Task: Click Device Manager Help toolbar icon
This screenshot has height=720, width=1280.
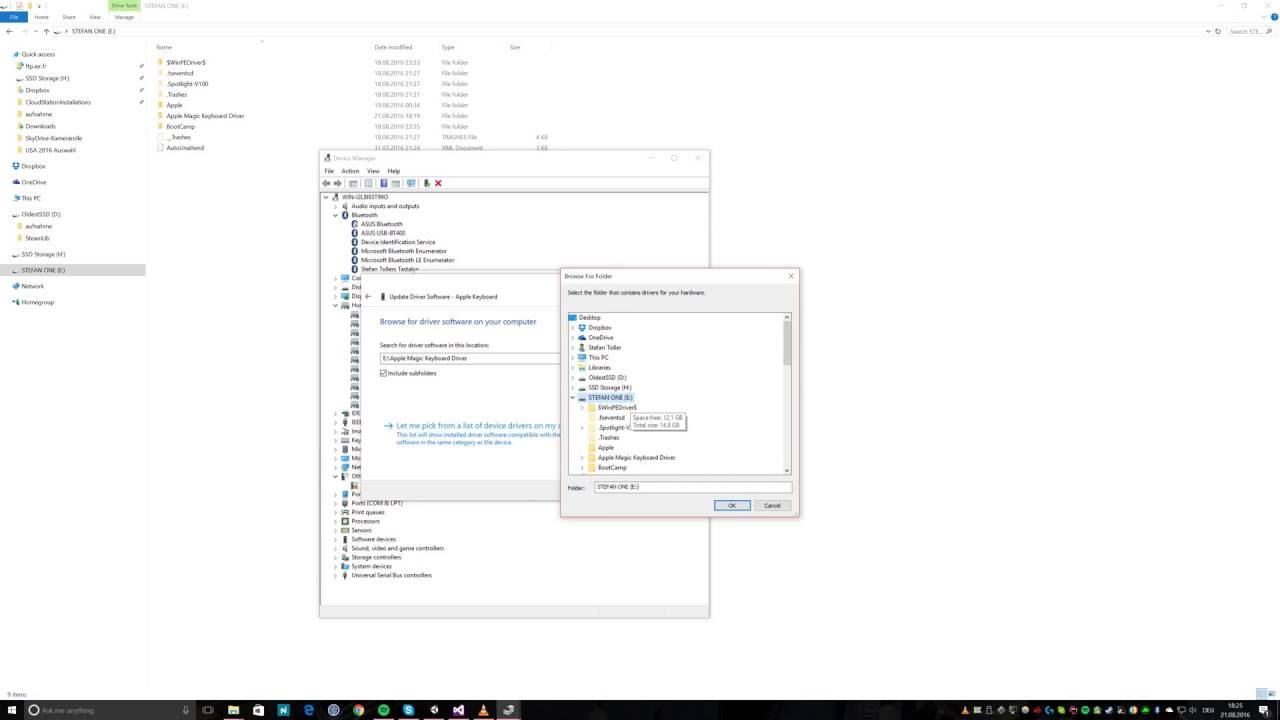Action: tap(383, 183)
